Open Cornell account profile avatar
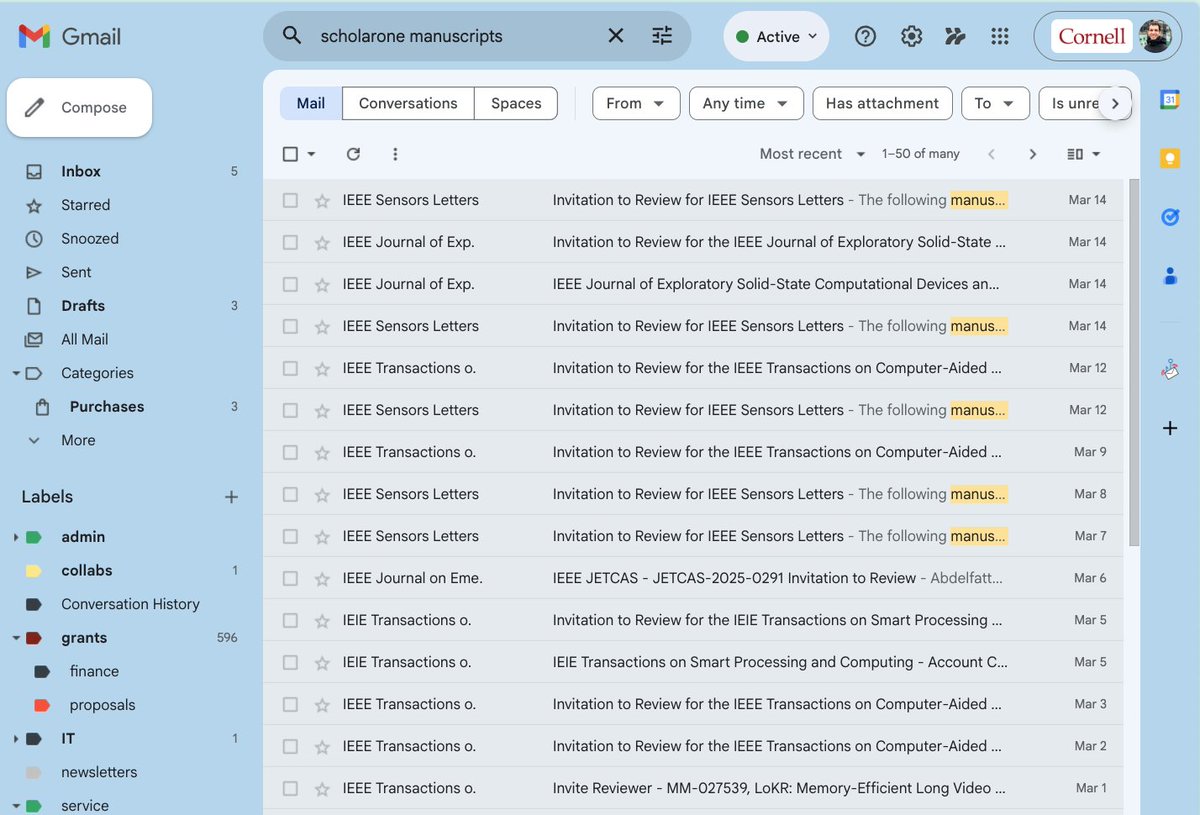 point(1154,36)
